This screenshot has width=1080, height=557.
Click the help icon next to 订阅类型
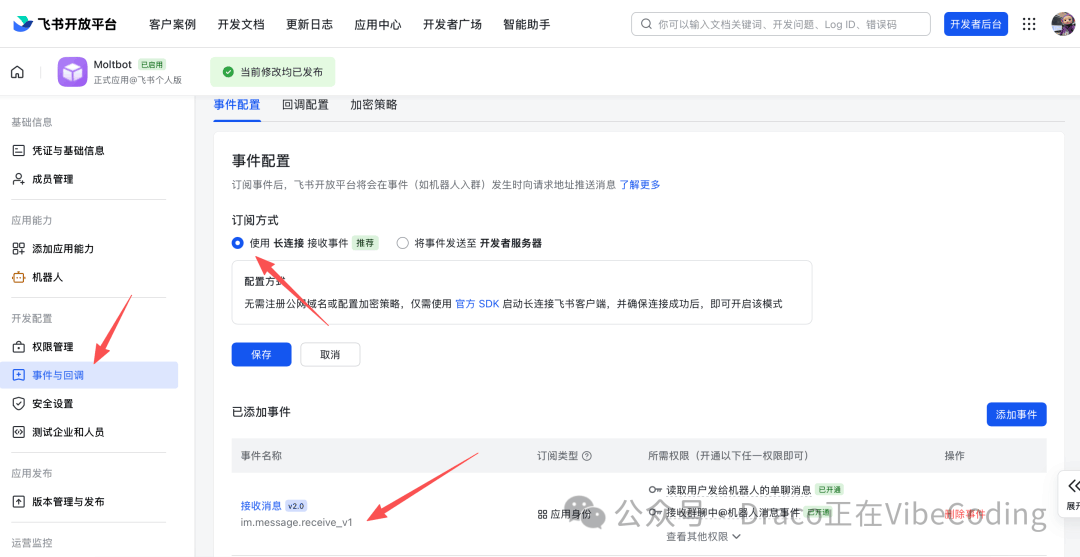[587, 456]
